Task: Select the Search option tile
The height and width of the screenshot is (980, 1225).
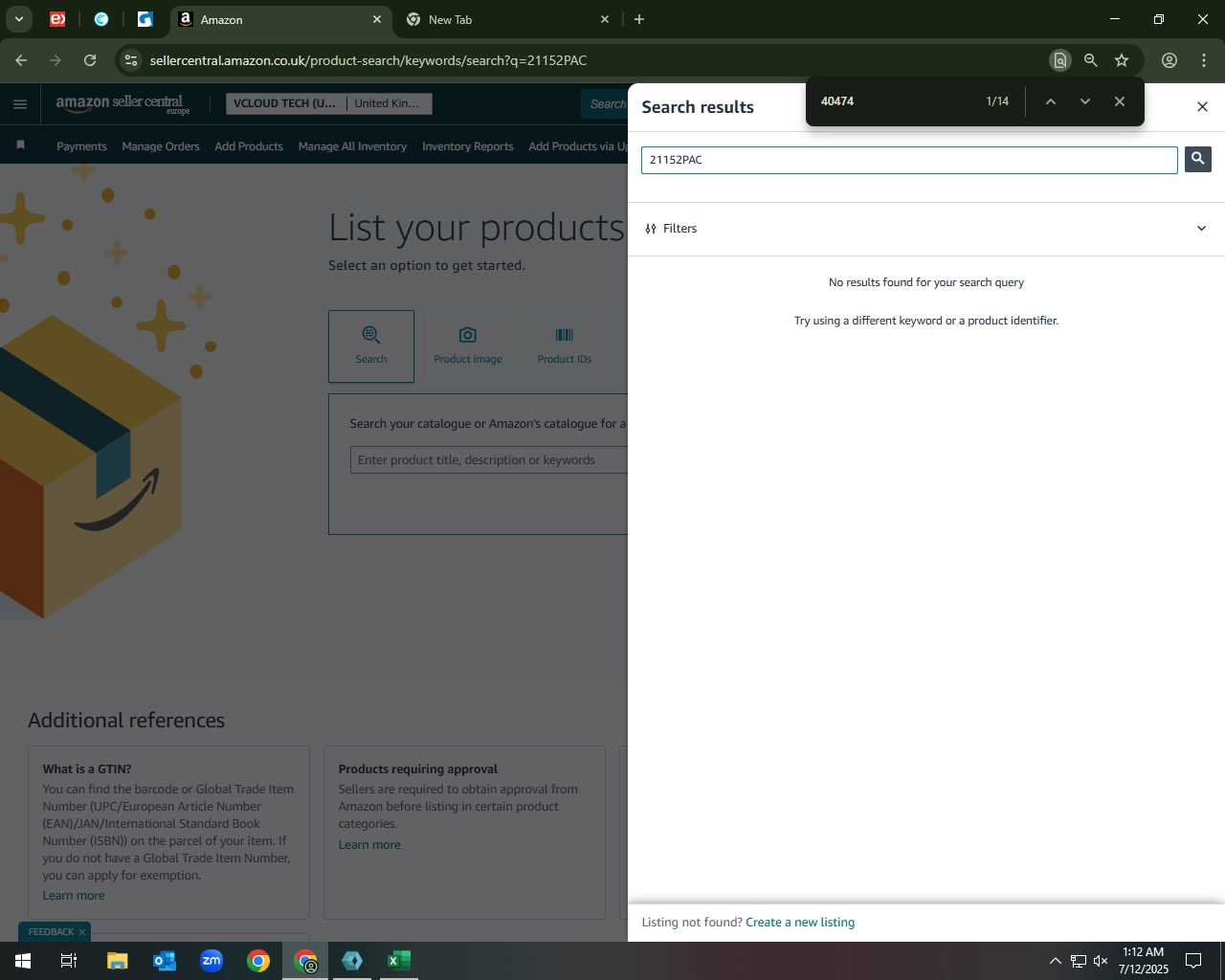Action: pyautogui.click(x=371, y=346)
